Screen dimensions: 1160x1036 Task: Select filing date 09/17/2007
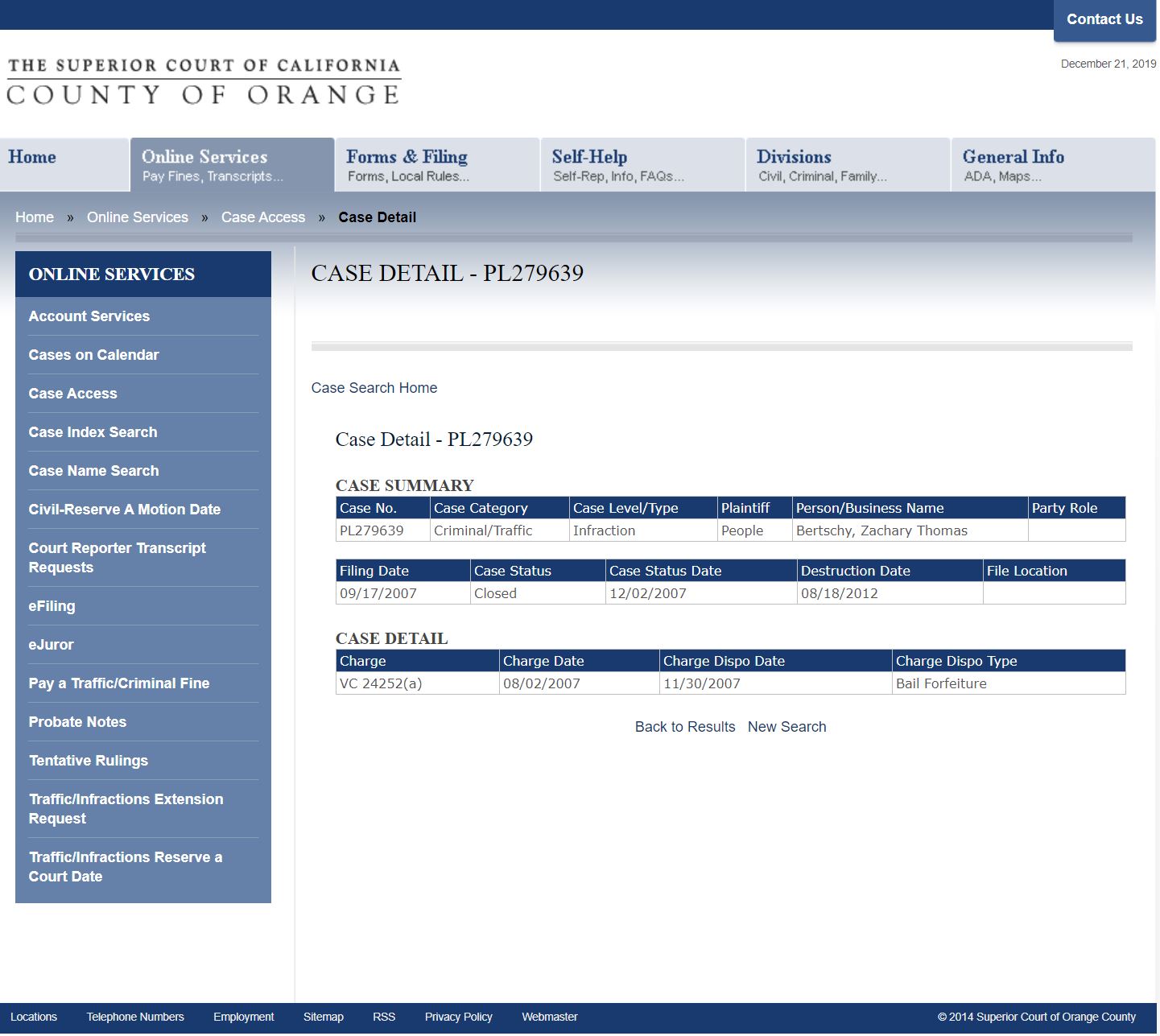pos(403,593)
